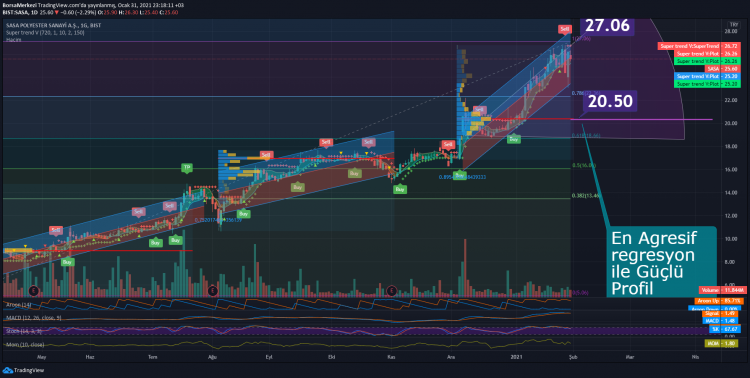Click the 0.618(18.56) Fibonacci level label
The image size is (750, 378).
(x=586, y=135)
